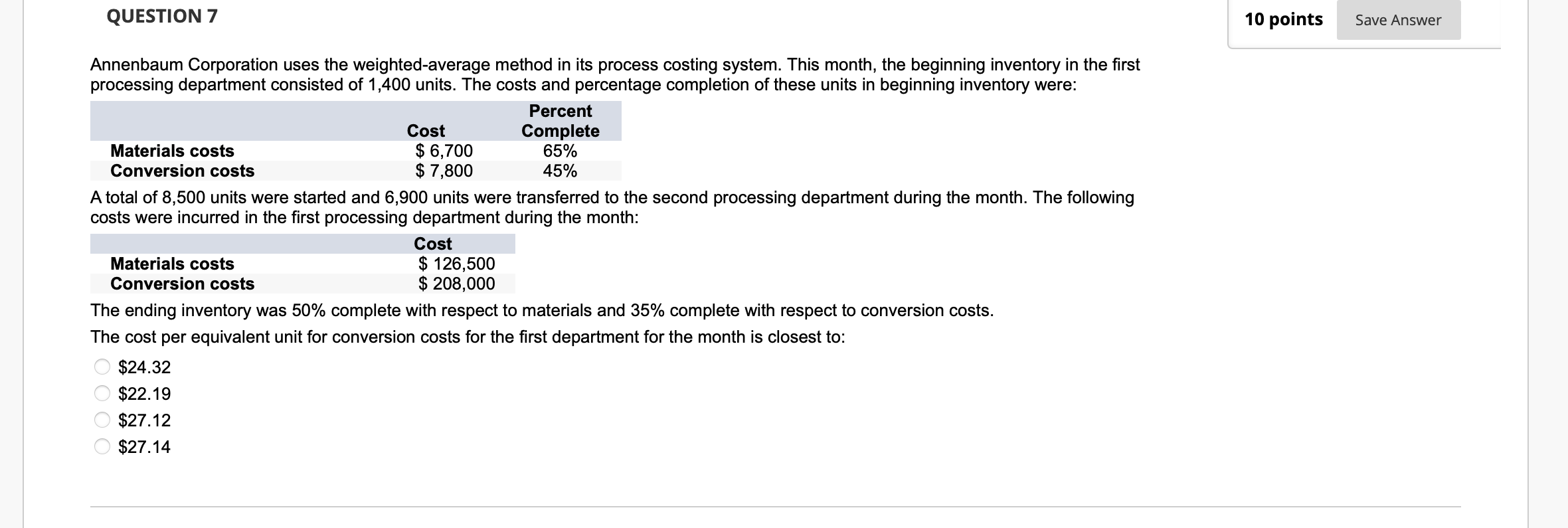The image size is (1568, 528).
Task: Click the 65% percent complete cell
Action: (x=559, y=151)
